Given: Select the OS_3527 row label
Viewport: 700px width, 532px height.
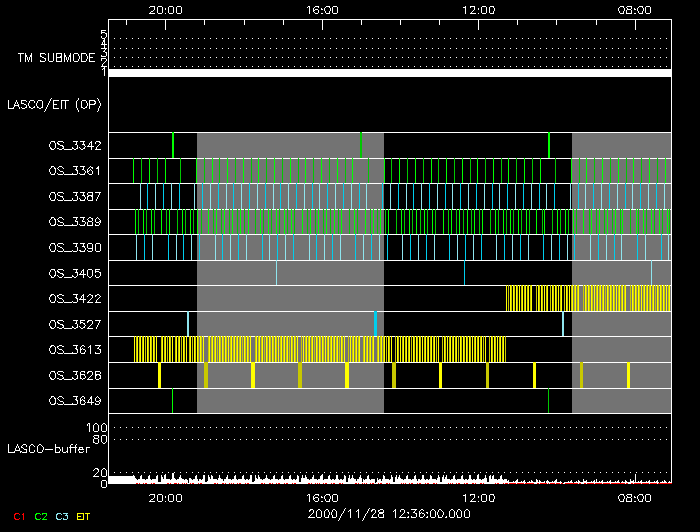Looking at the screenshot, I should [75, 324].
